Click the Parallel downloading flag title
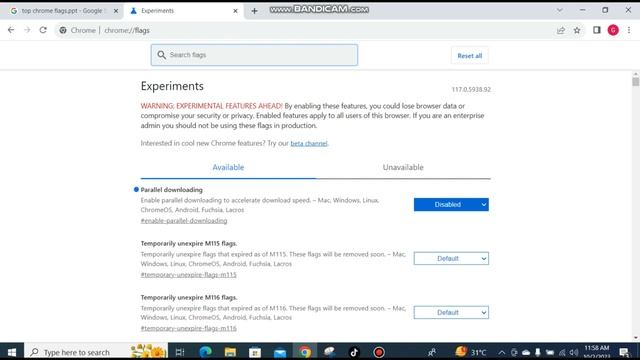 pyautogui.click(x=171, y=190)
